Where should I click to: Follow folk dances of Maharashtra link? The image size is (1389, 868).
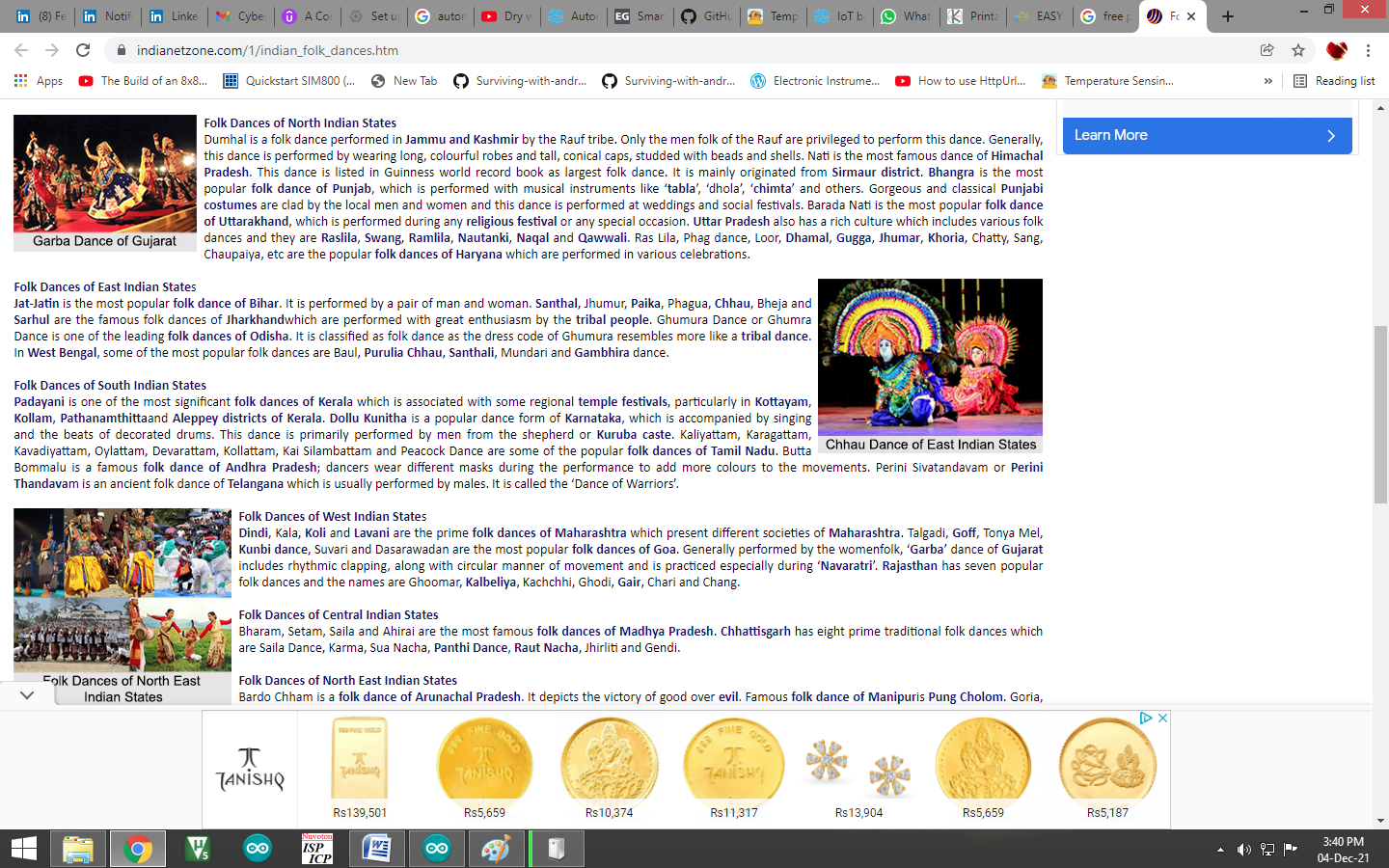(x=549, y=533)
